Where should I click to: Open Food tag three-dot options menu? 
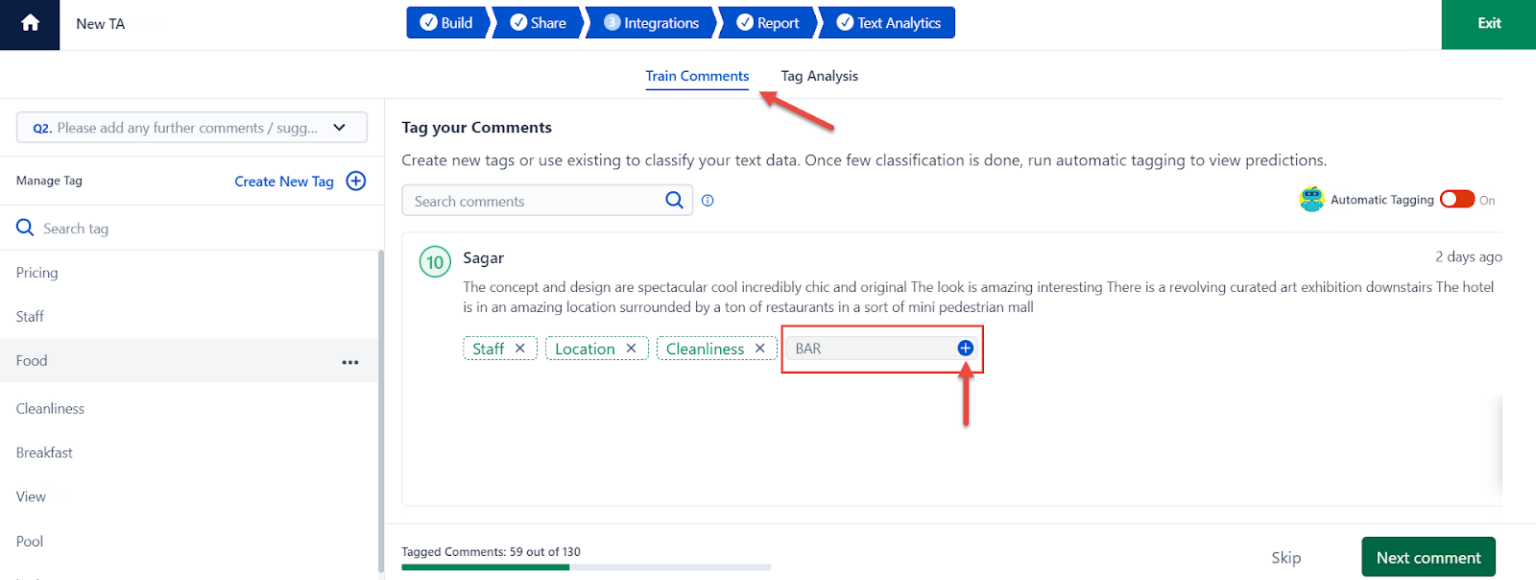pos(350,362)
